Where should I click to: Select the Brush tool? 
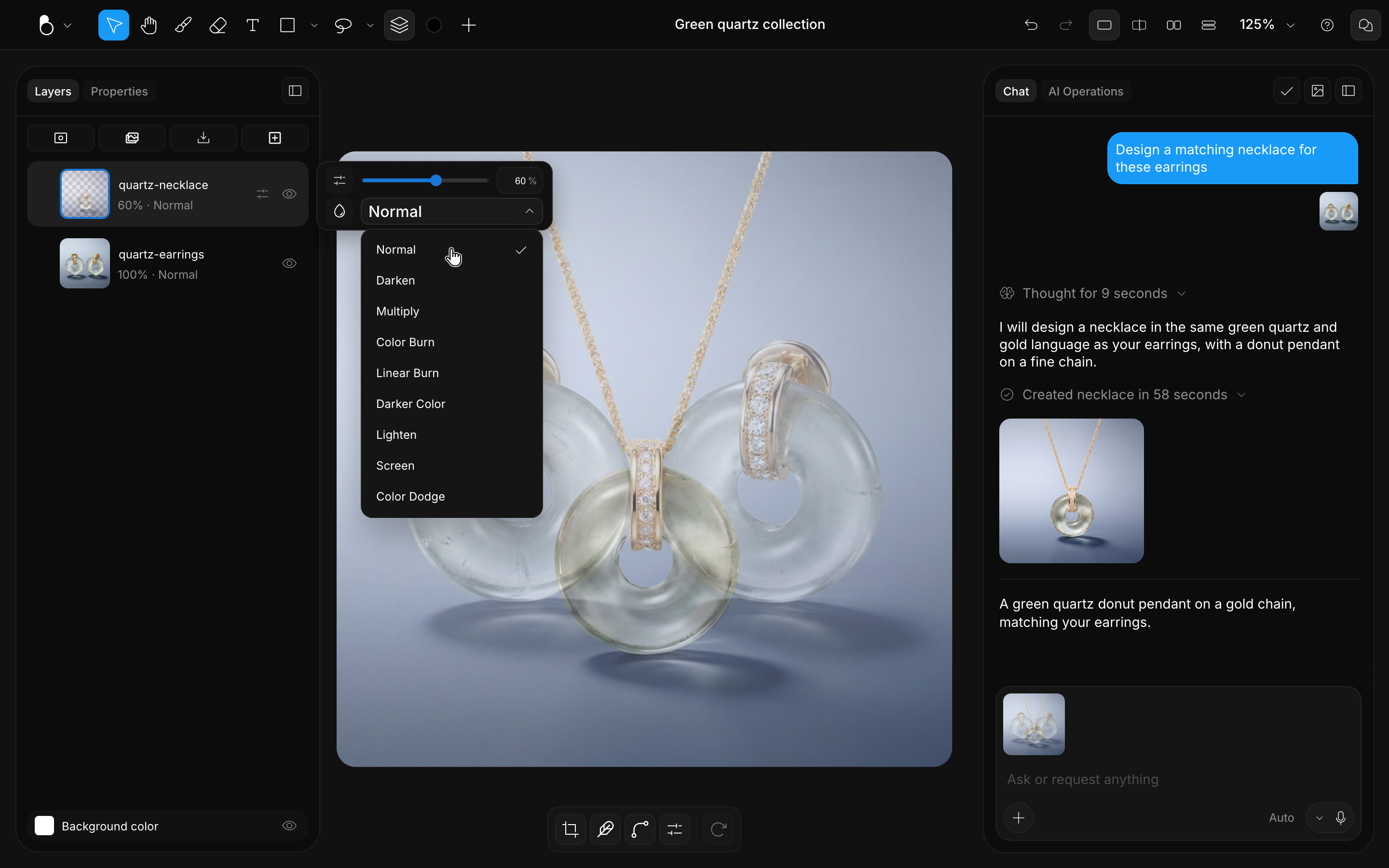pyautogui.click(x=183, y=25)
